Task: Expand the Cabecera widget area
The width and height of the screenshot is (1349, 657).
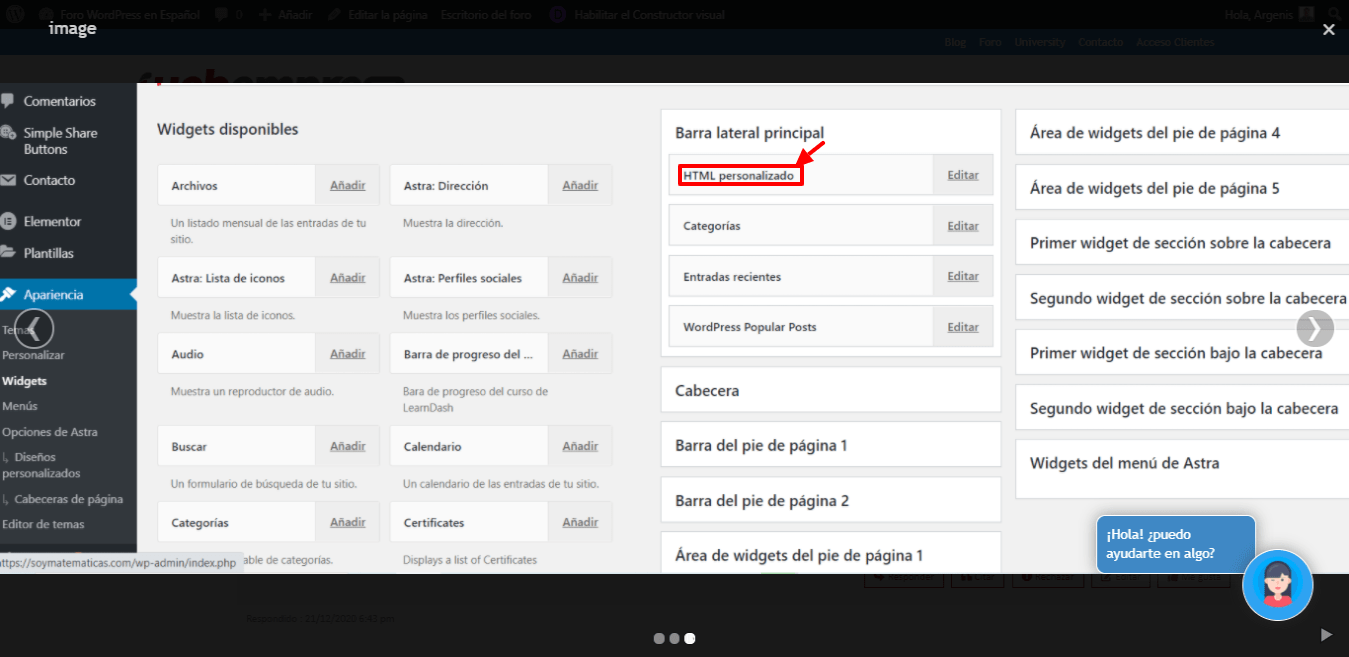Action: click(831, 390)
